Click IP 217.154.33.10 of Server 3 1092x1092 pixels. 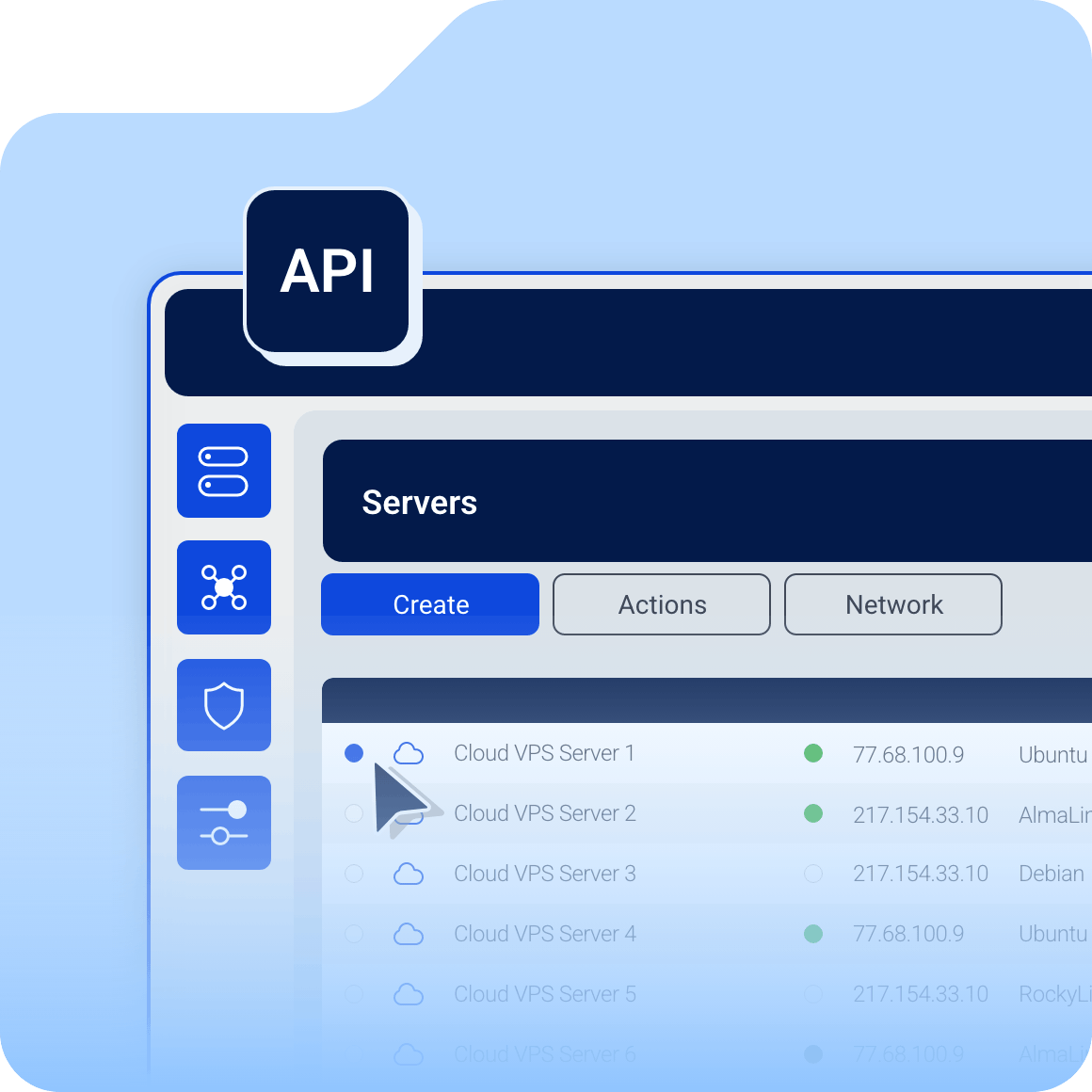coord(921,874)
